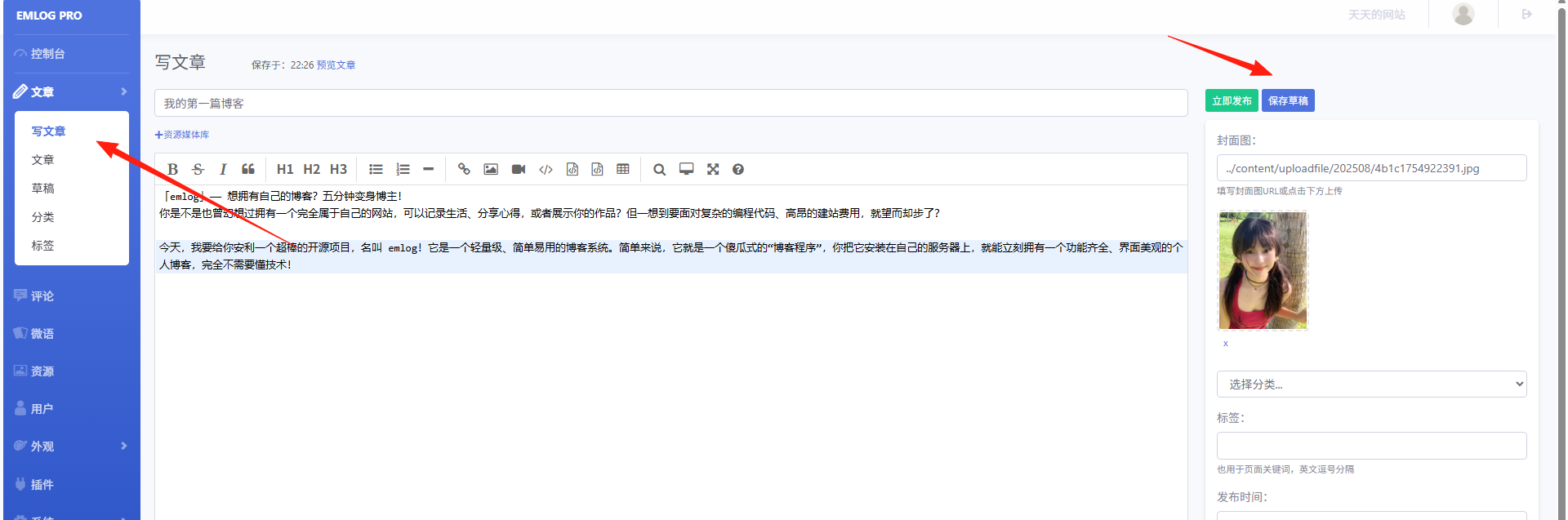Open the 文章 list submenu item
This screenshot has height=520, width=1568.
[x=42, y=160]
